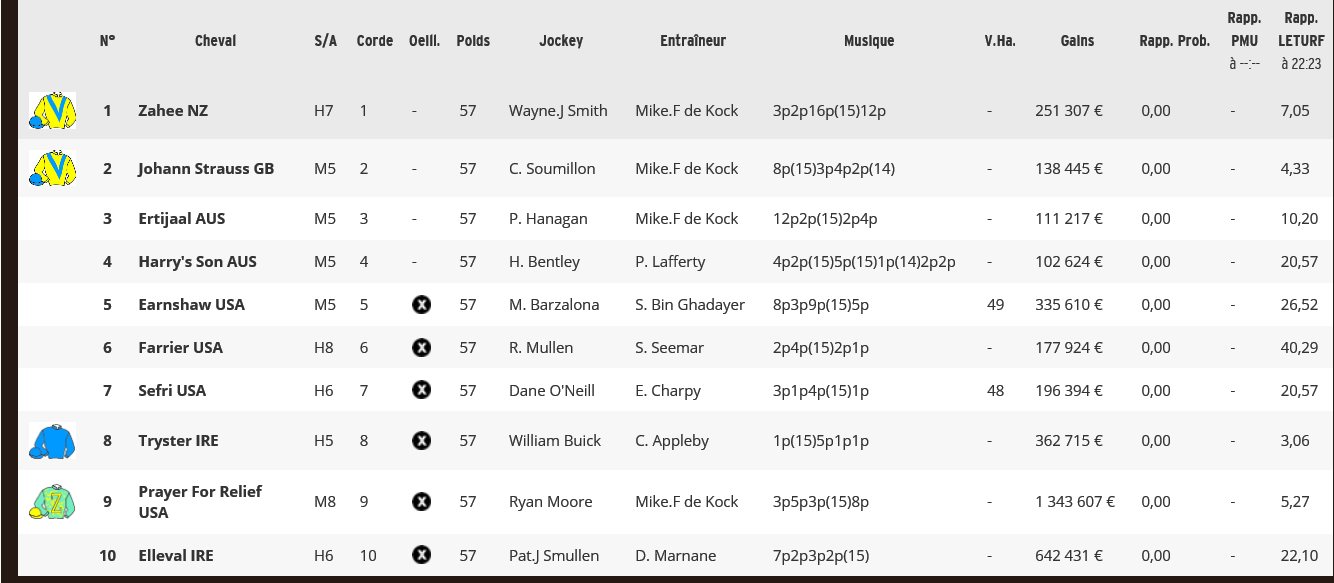Sort table by Gains column header
This screenshot has height=583, width=1334.
[x=1077, y=41]
